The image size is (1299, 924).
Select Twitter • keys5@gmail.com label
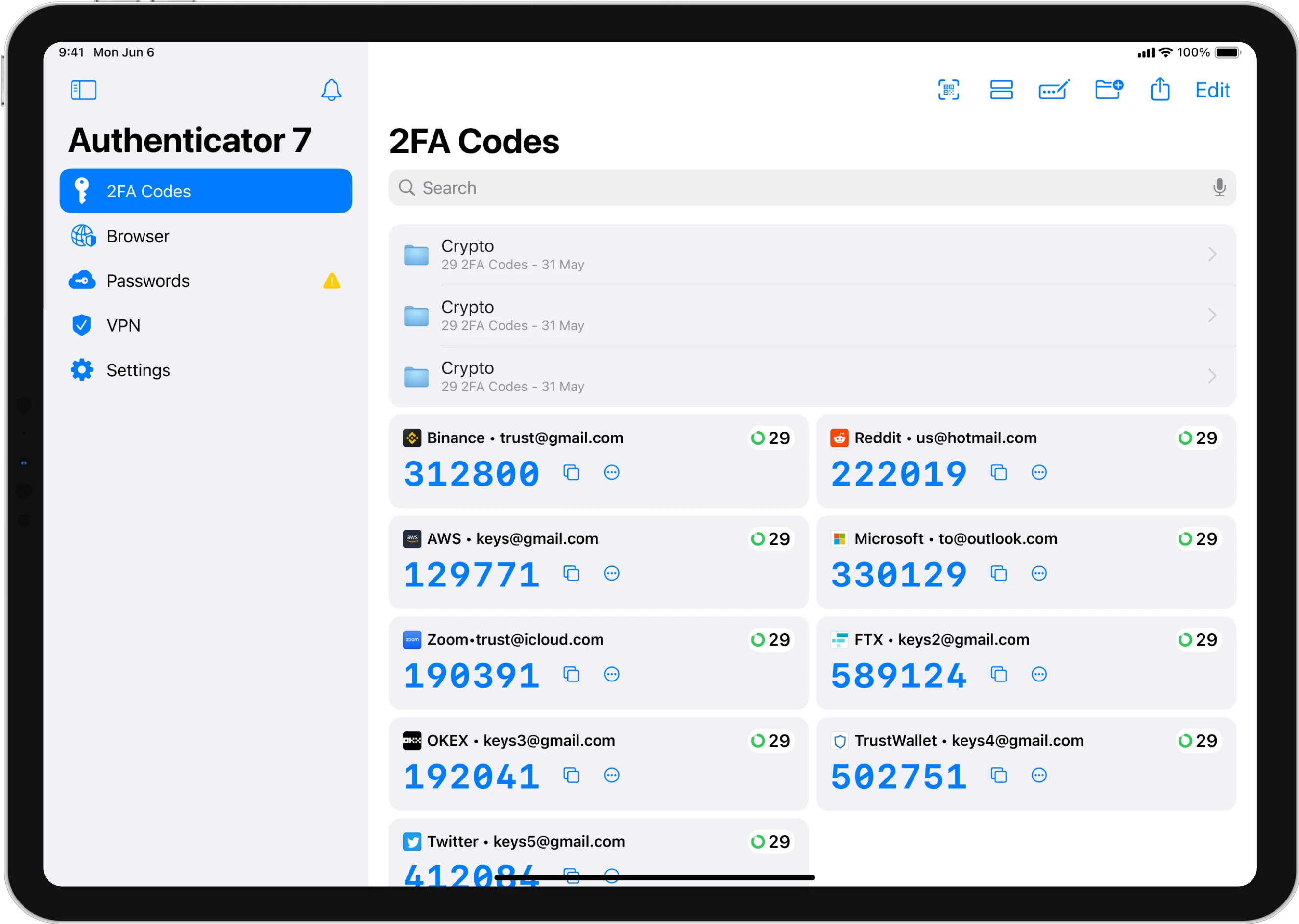pyautogui.click(x=526, y=841)
